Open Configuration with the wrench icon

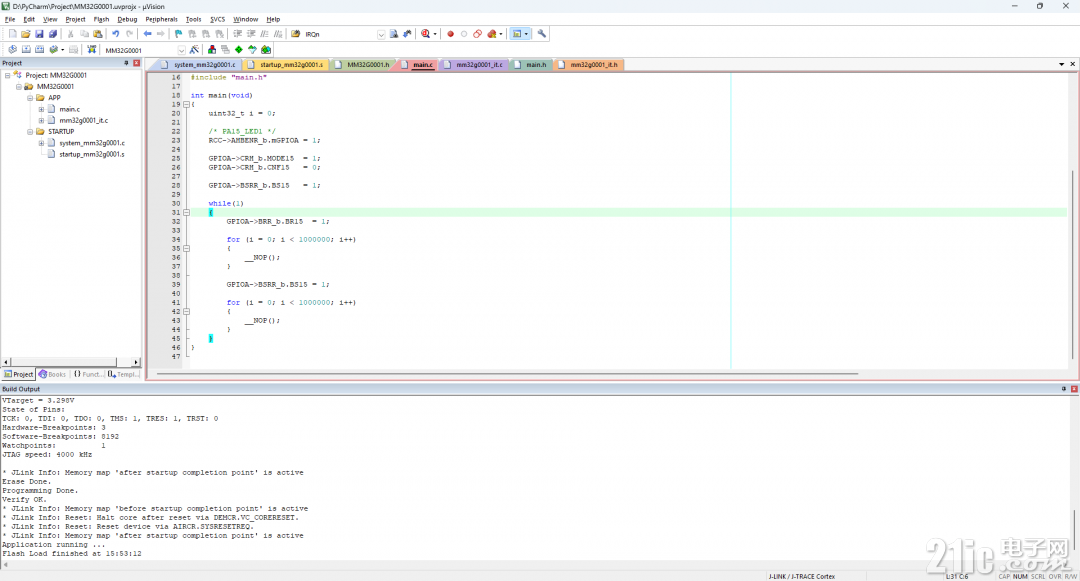(541, 34)
